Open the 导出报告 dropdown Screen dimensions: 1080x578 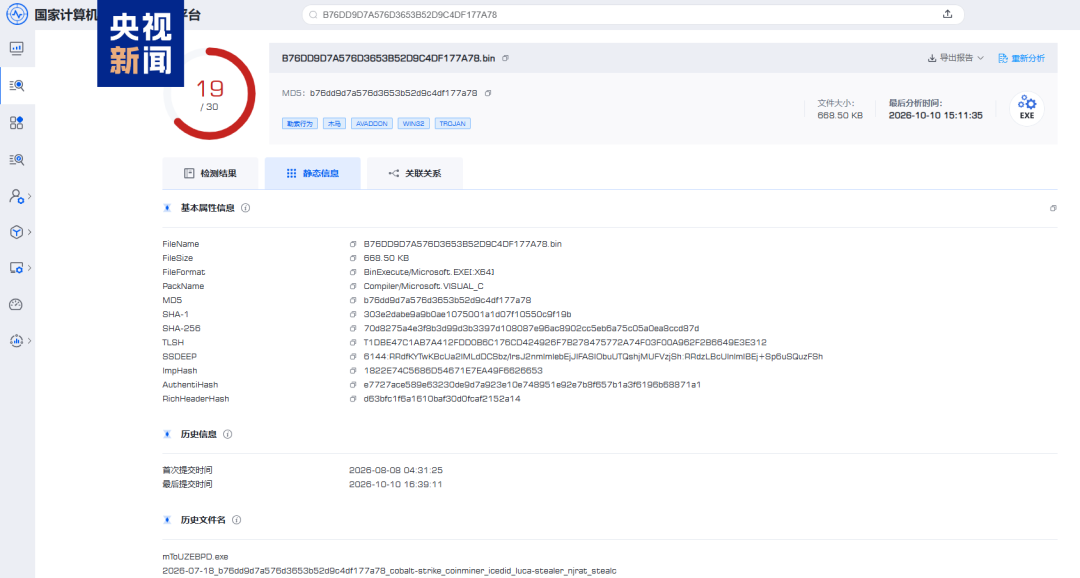click(956, 58)
